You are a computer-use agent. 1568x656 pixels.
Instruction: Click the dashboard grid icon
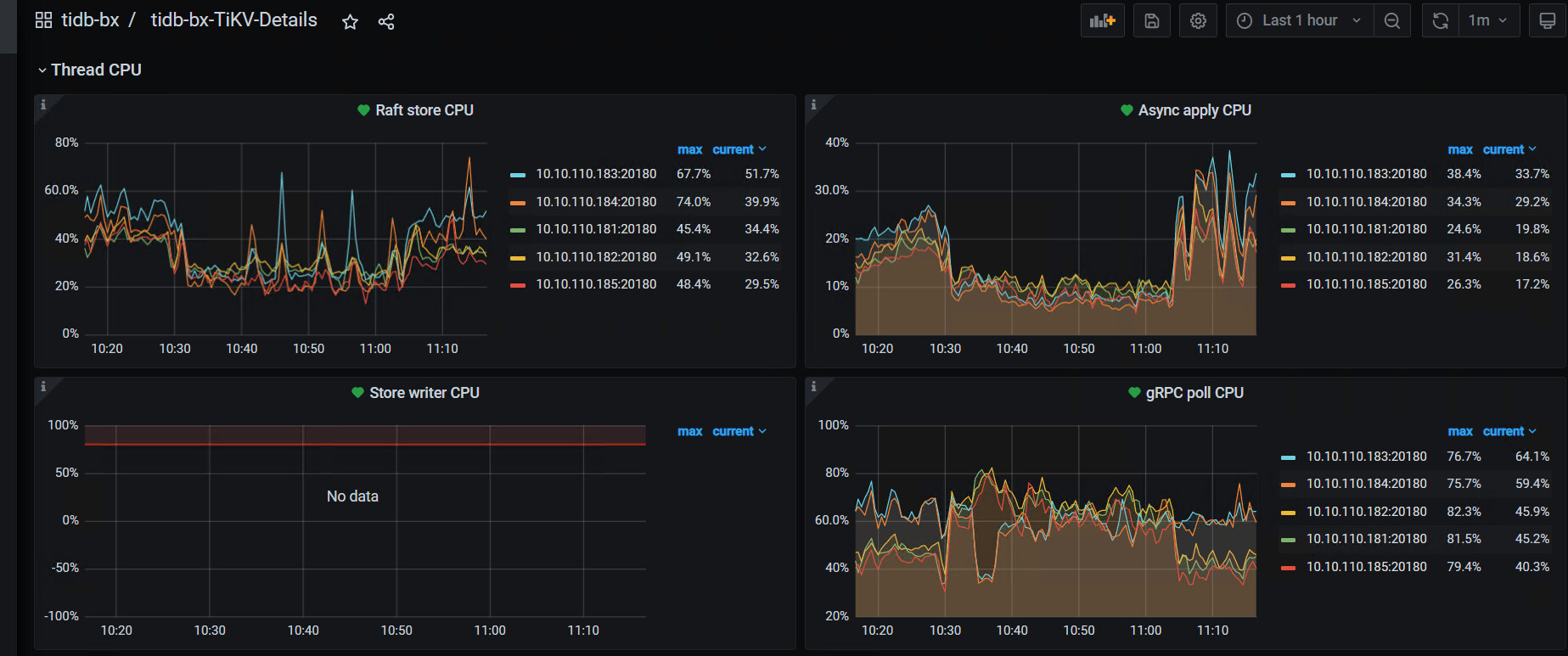point(43,20)
